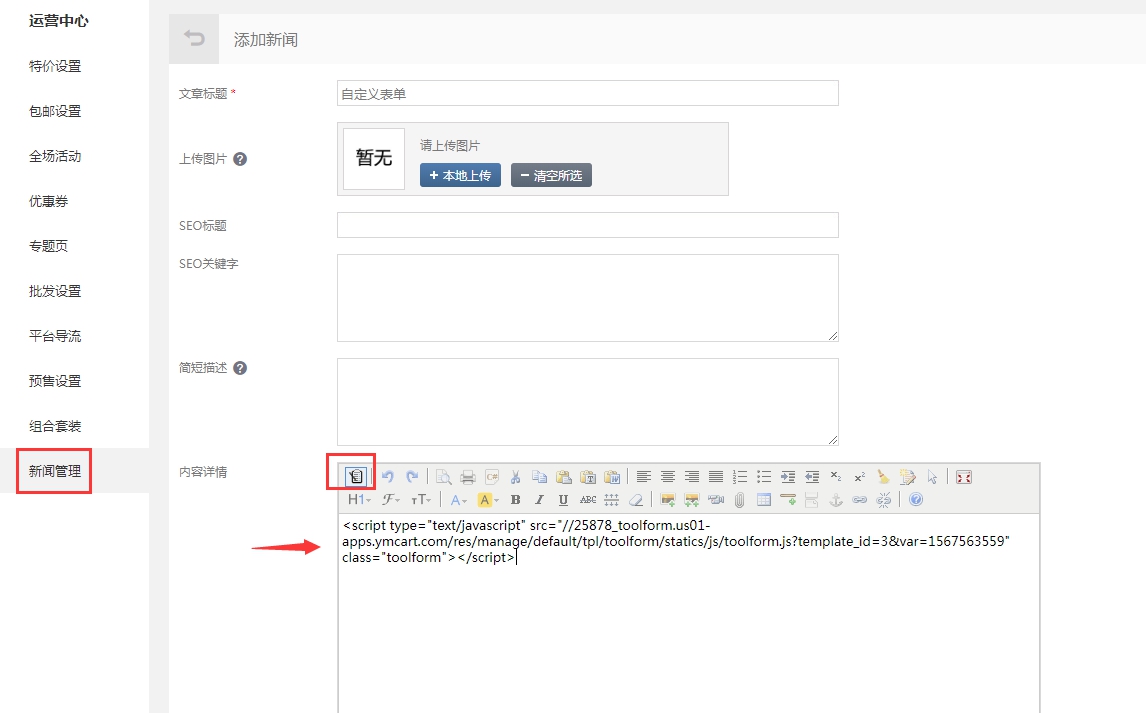Click the SEO标题 input field
This screenshot has width=1146, height=713.
tap(587, 225)
